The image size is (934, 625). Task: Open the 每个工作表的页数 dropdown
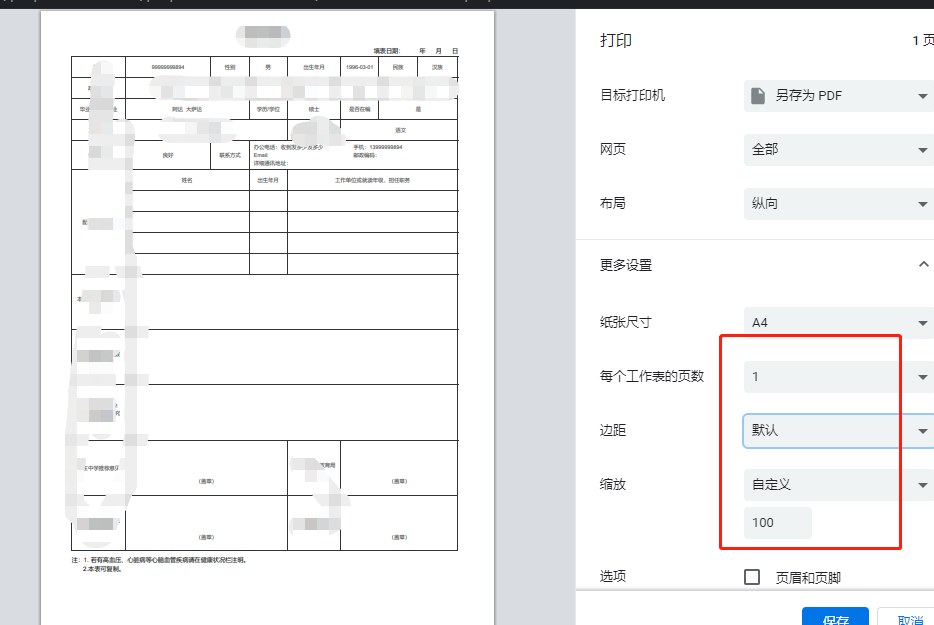839,377
